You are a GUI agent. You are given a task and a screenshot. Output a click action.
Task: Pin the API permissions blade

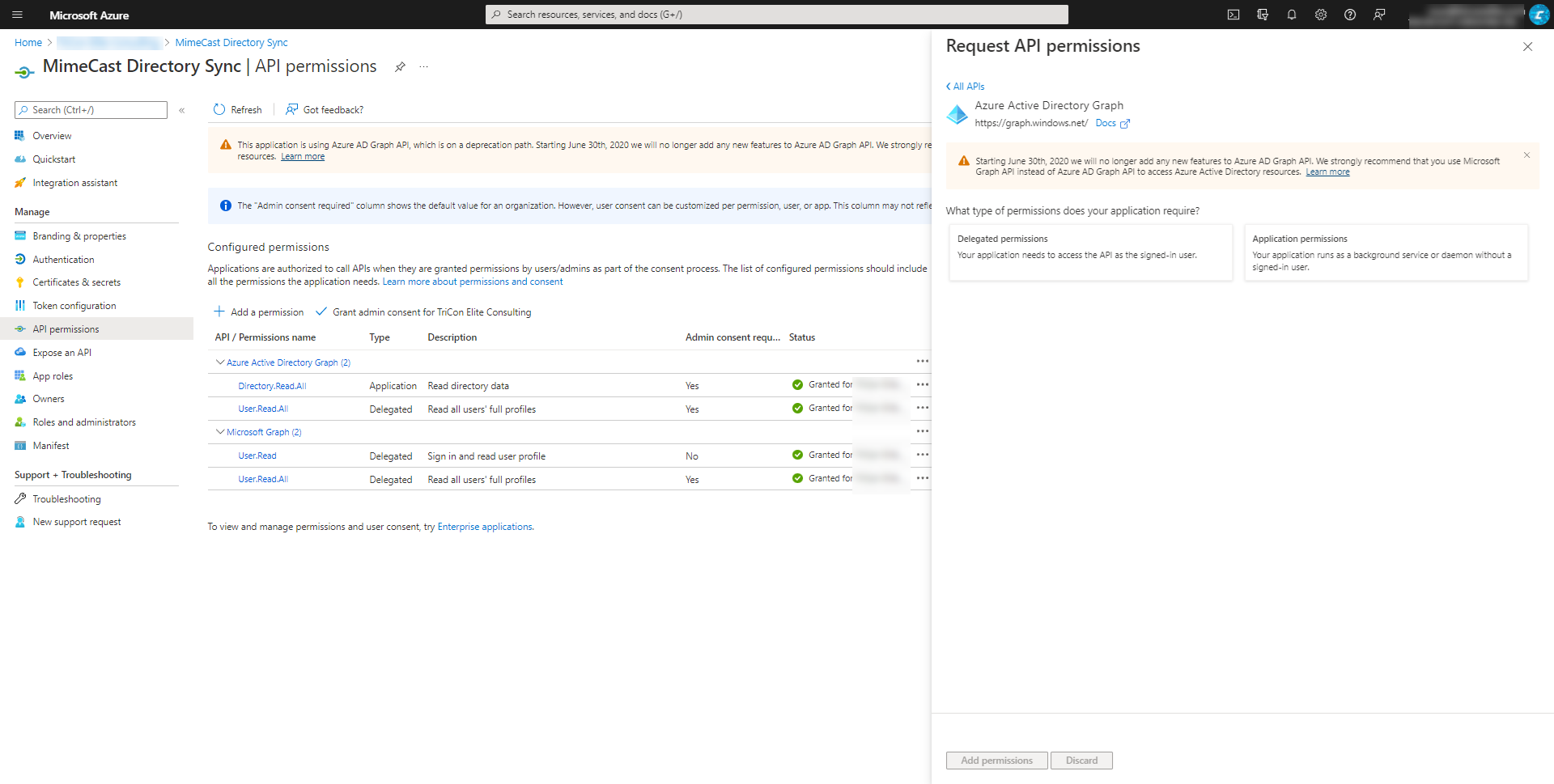tap(400, 66)
